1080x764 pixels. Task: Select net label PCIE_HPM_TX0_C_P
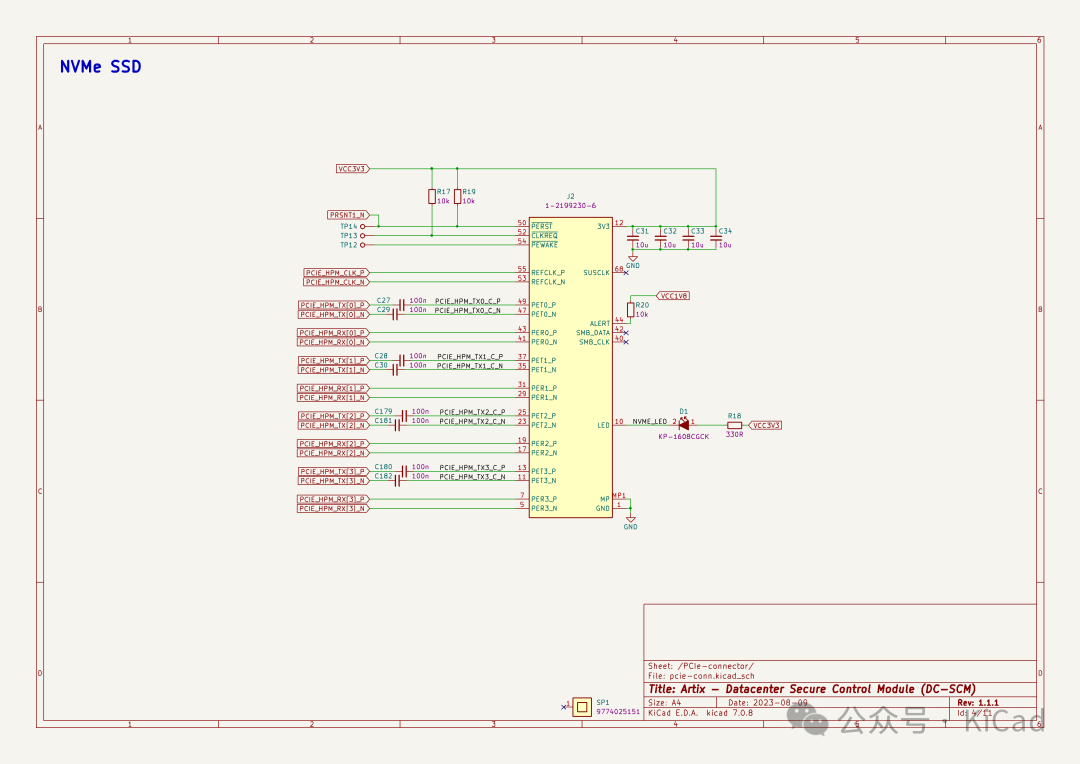[468, 301]
